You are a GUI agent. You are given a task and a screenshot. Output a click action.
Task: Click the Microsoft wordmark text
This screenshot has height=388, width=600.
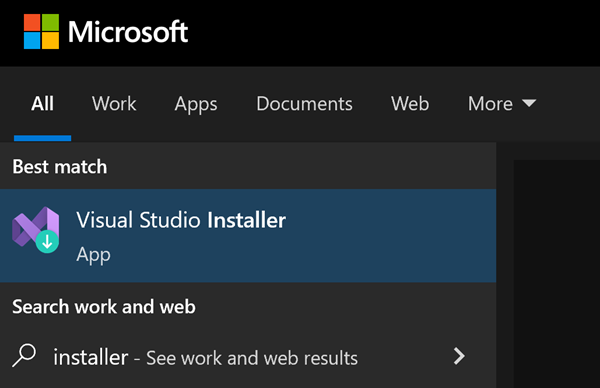click(128, 32)
